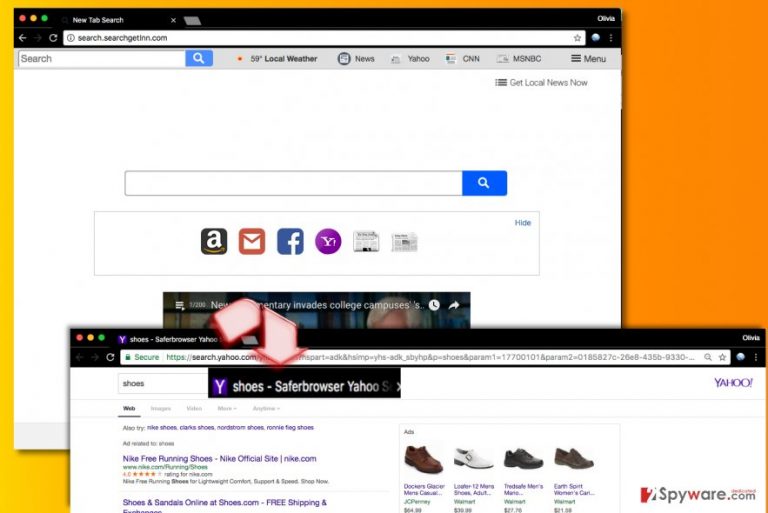Open News toolbar shortcut
This screenshot has width=768, height=513.
[356, 59]
